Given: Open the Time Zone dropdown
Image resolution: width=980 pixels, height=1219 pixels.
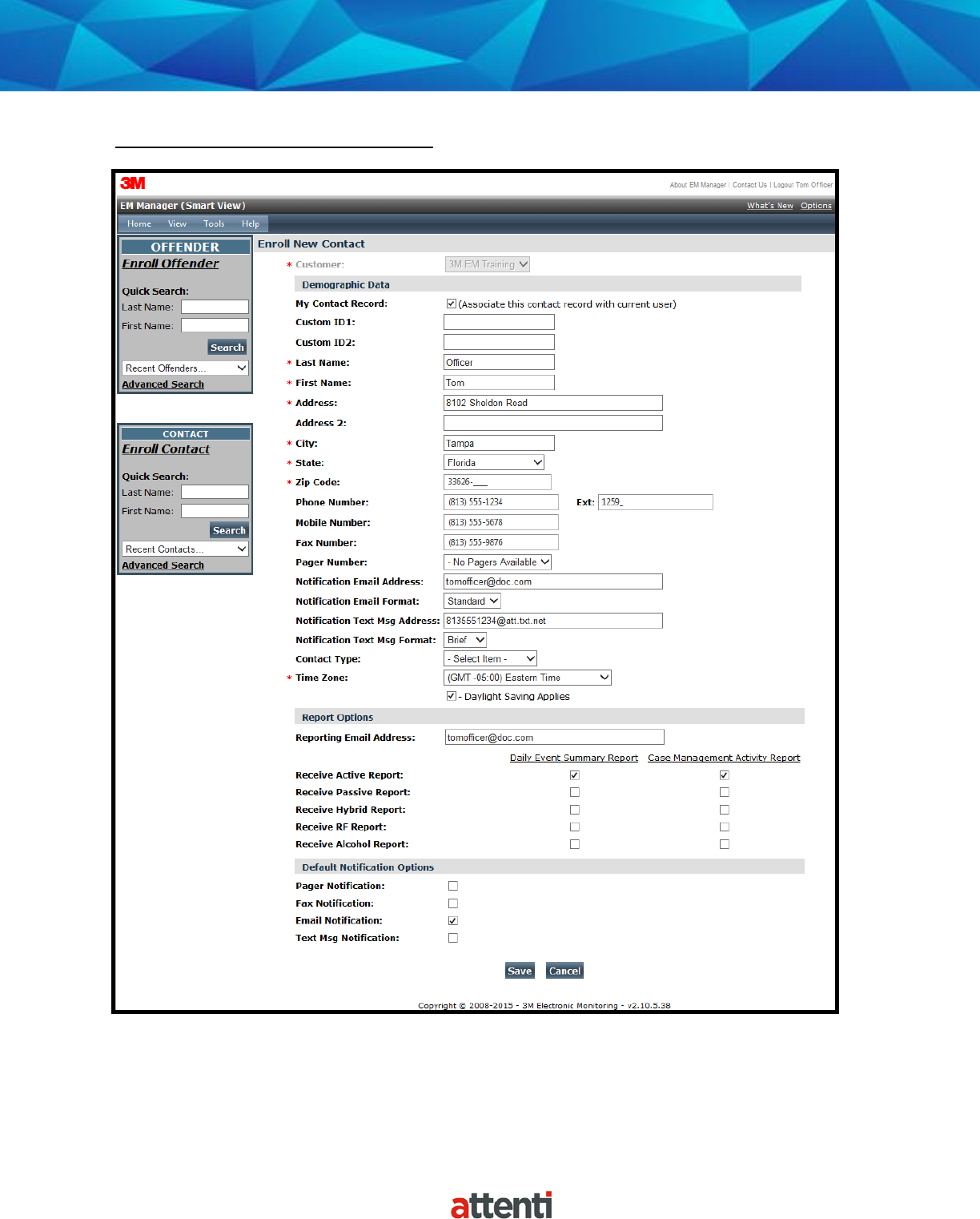Looking at the screenshot, I should [x=528, y=678].
